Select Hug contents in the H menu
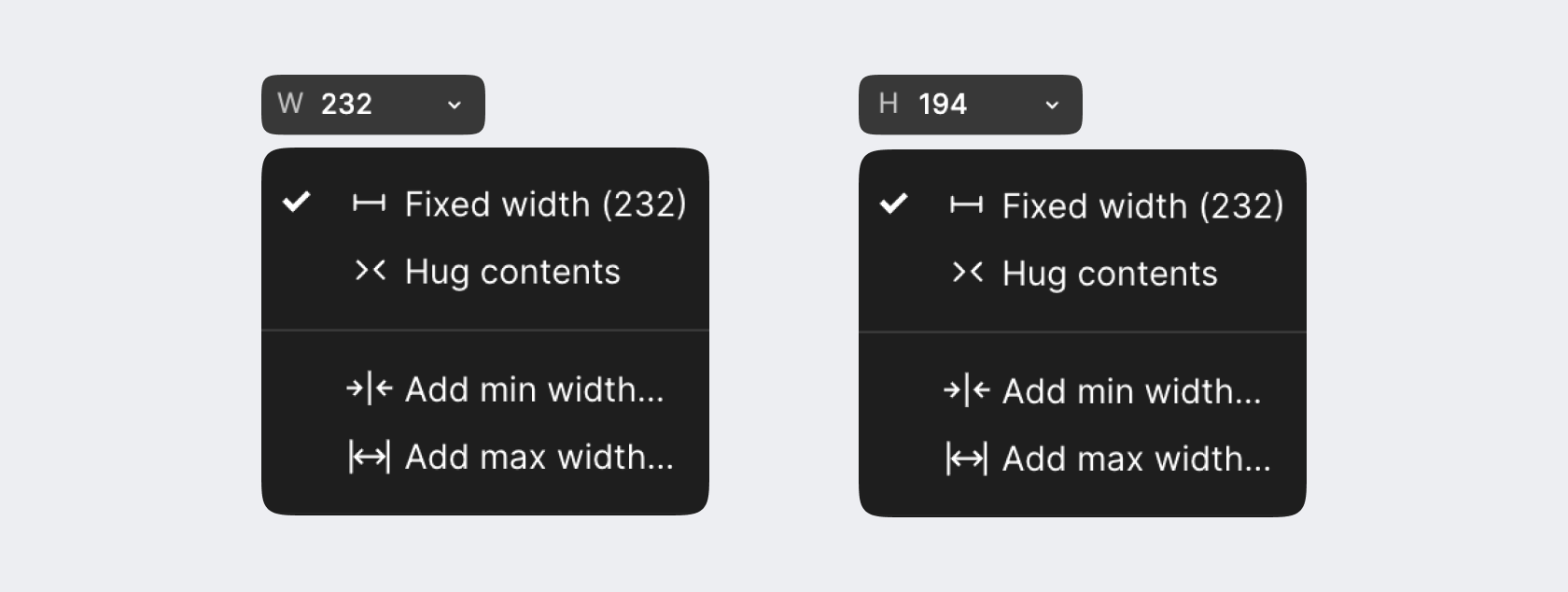 [x=1110, y=274]
